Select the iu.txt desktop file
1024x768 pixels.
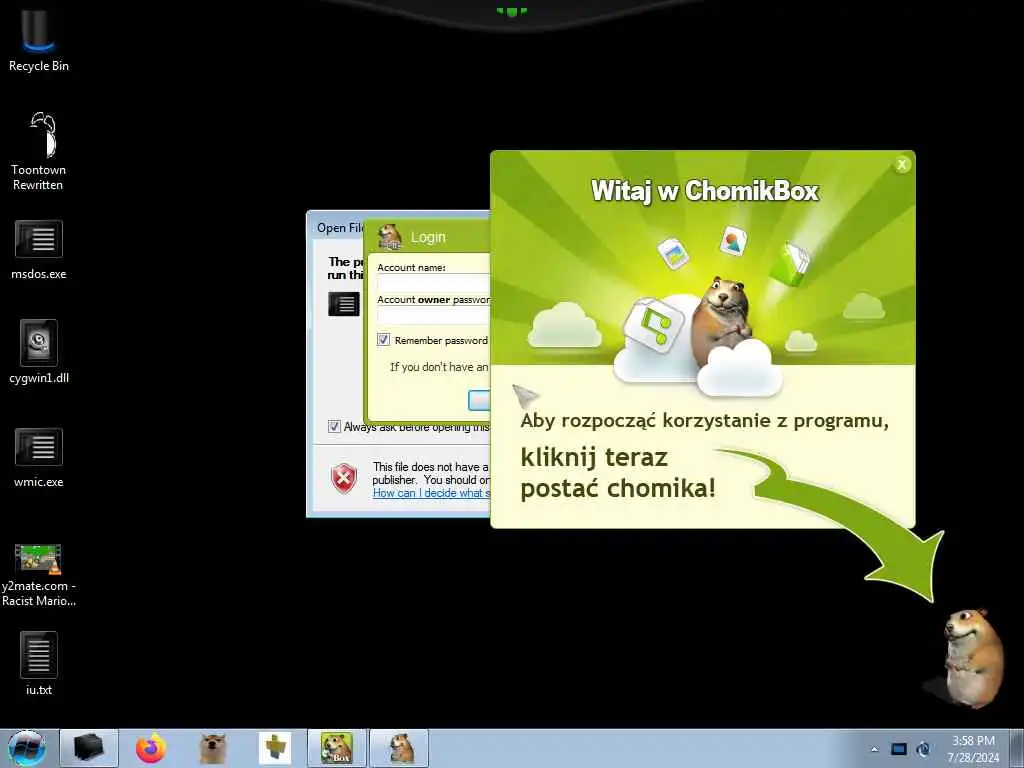click(x=39, y=664)
